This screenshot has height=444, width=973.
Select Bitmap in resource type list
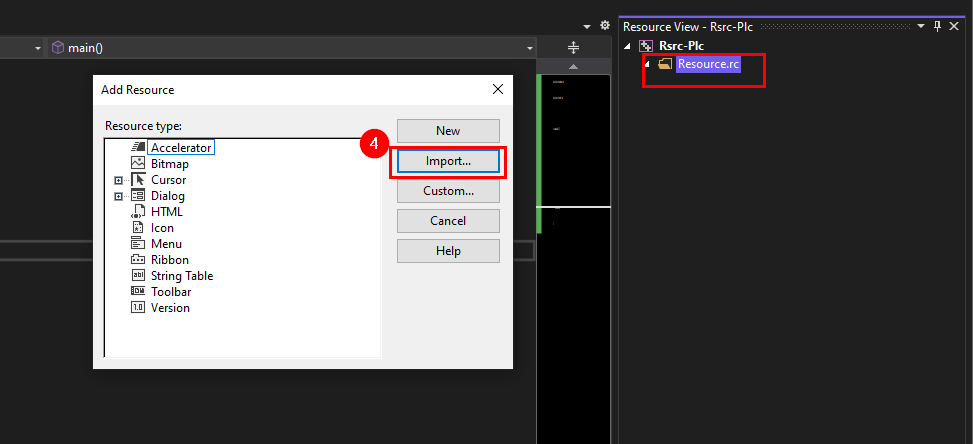click(169, 164)
